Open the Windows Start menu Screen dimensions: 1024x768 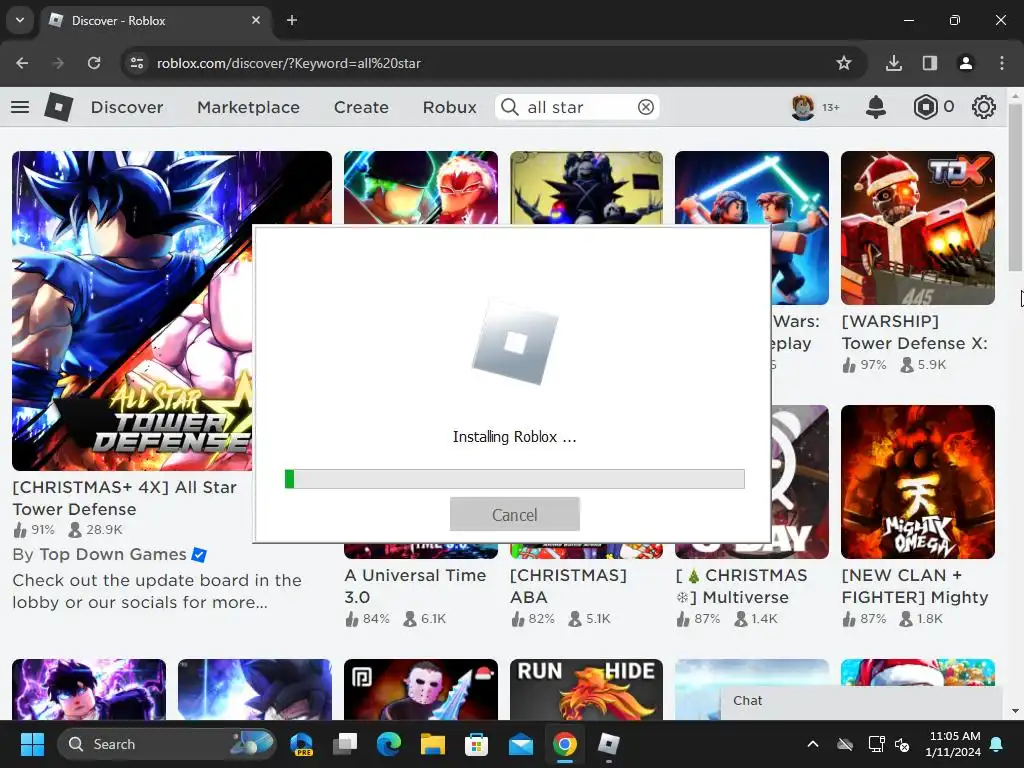pos(32,744)
